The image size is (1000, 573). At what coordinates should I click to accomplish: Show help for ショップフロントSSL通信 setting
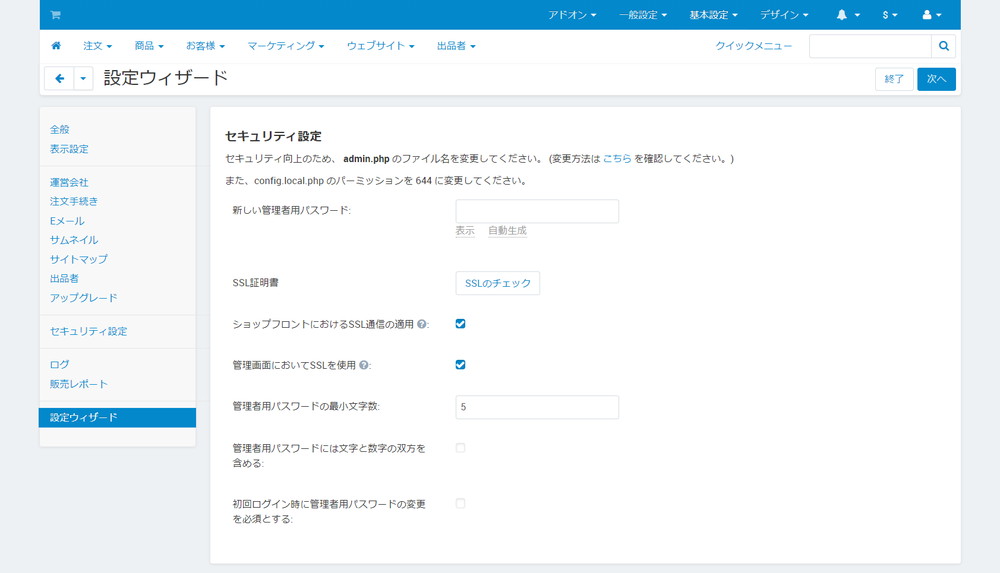tap(422, 324)
